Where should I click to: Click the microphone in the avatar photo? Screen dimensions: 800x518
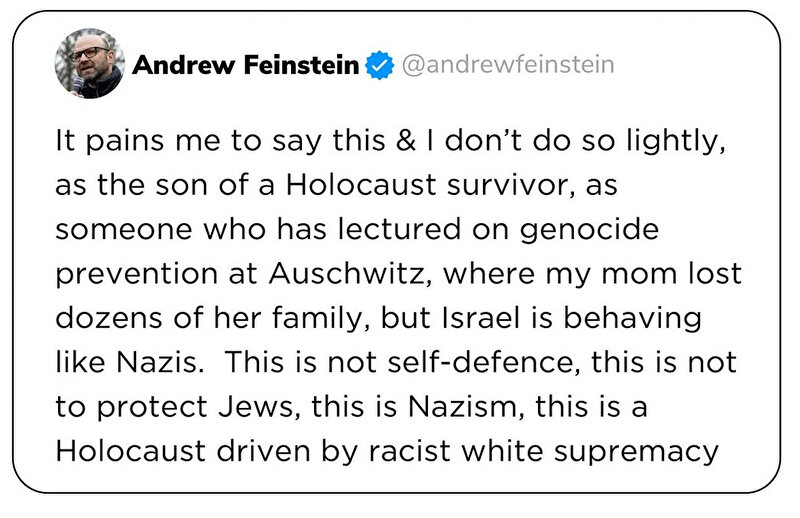pos(78,84)
